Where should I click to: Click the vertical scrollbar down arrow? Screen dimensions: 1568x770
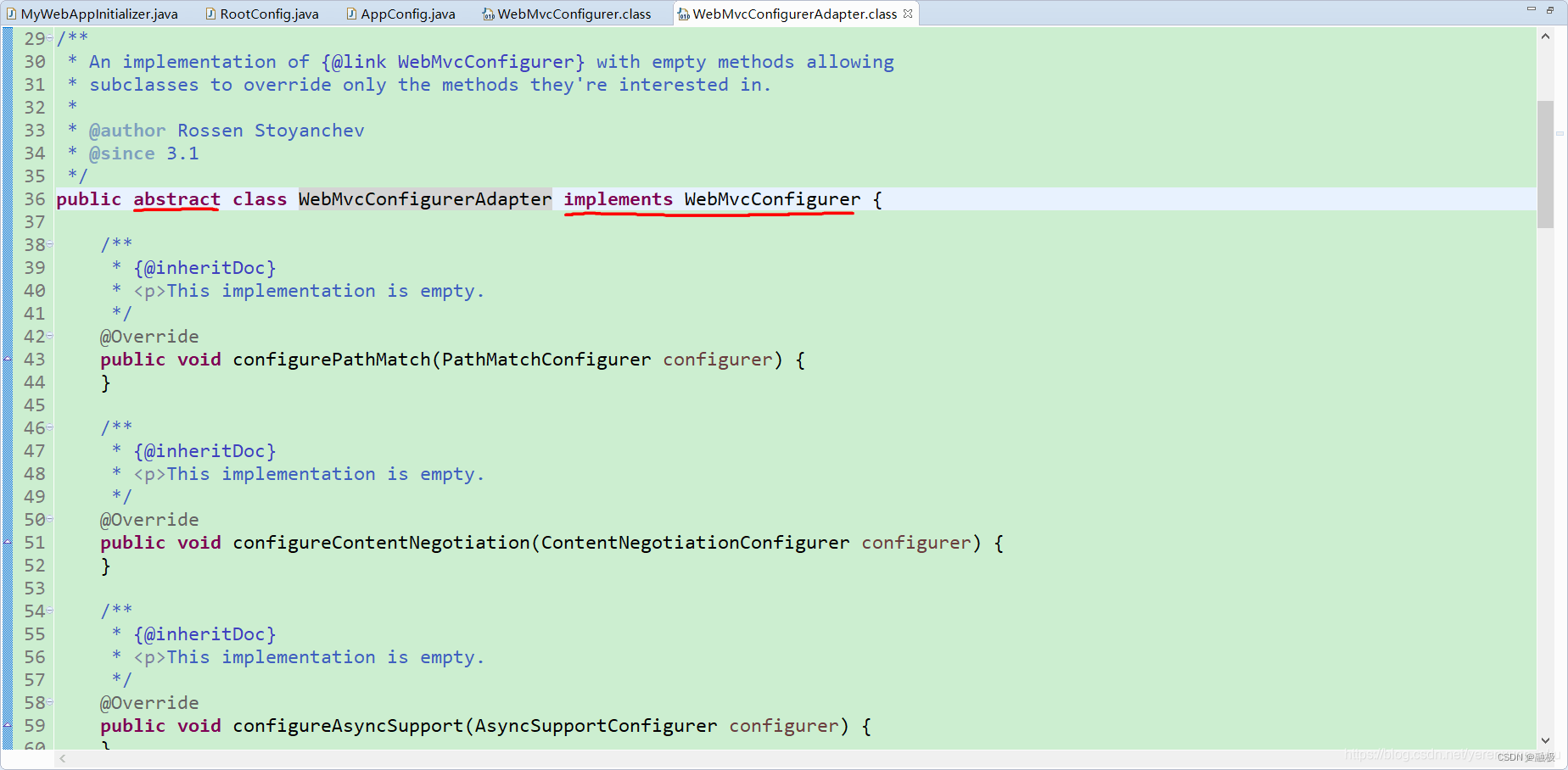pos(1545,740)
